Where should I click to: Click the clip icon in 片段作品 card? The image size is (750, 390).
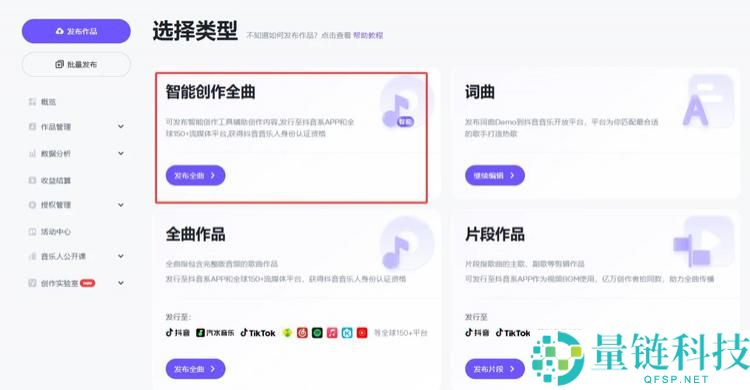(x=703, y=242)
